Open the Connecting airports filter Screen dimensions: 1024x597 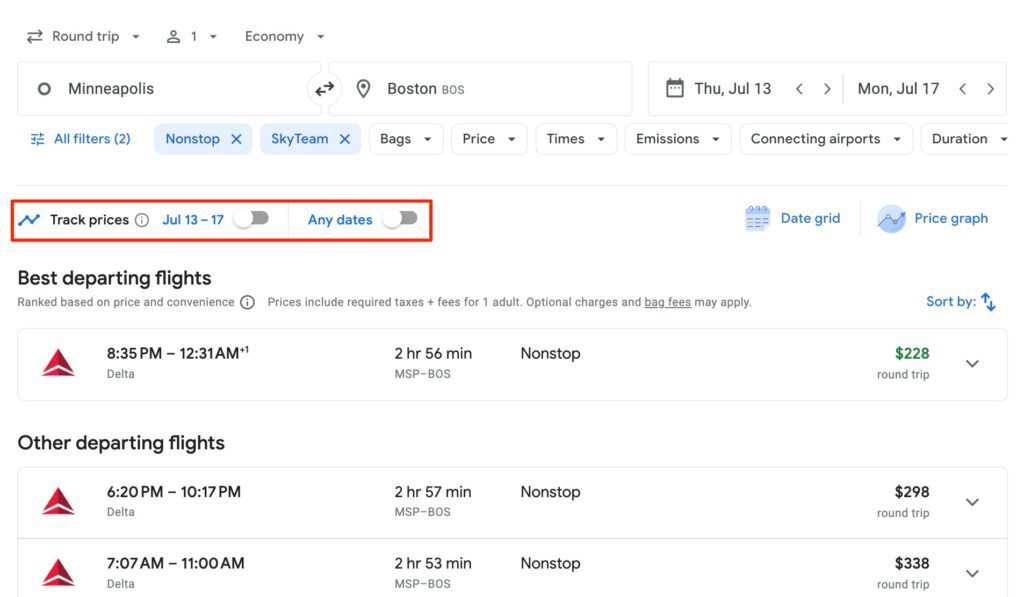pyautogui.click(x=825, y=139)
